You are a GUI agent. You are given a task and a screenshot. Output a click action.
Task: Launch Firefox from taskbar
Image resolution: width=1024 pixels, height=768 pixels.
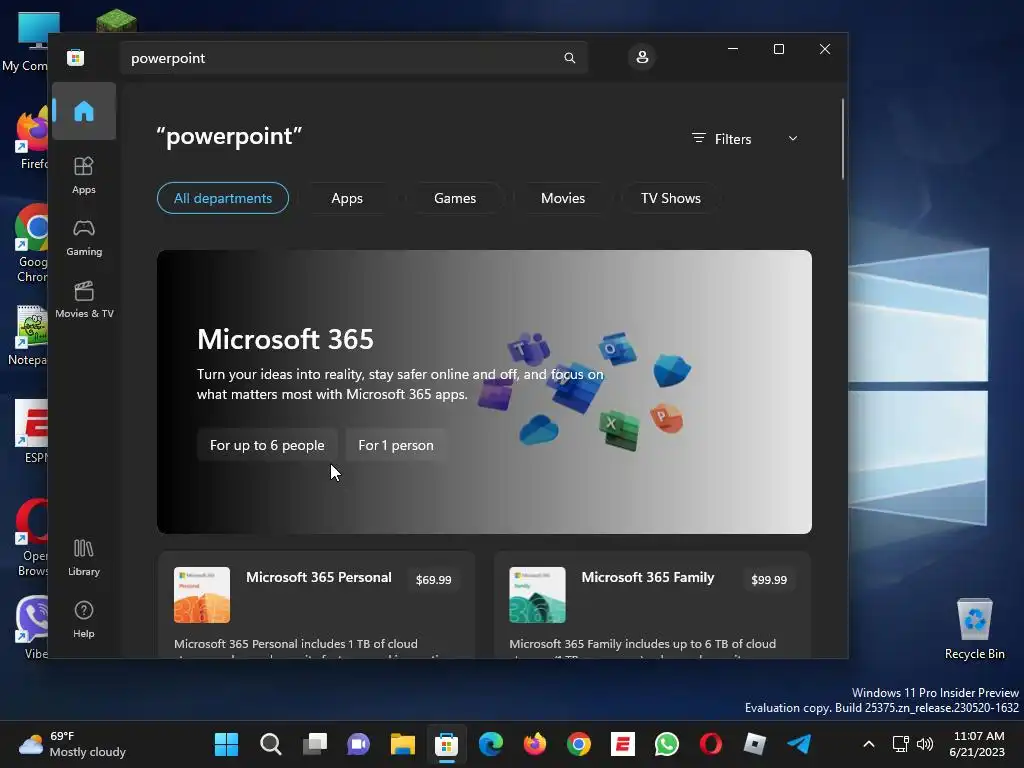[x=535, y=744]
